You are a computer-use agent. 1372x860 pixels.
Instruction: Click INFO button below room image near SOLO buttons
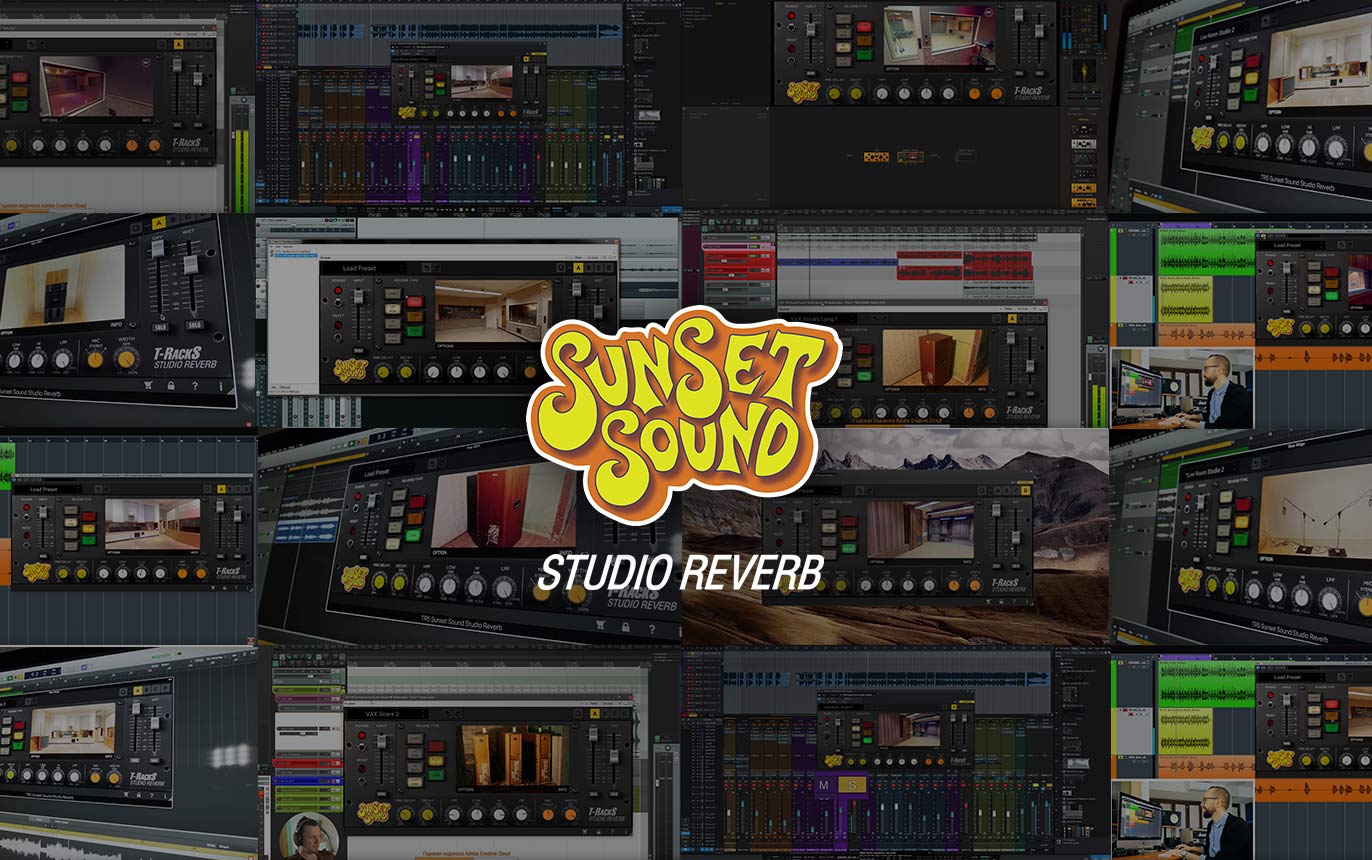click(x=116, y=324)
